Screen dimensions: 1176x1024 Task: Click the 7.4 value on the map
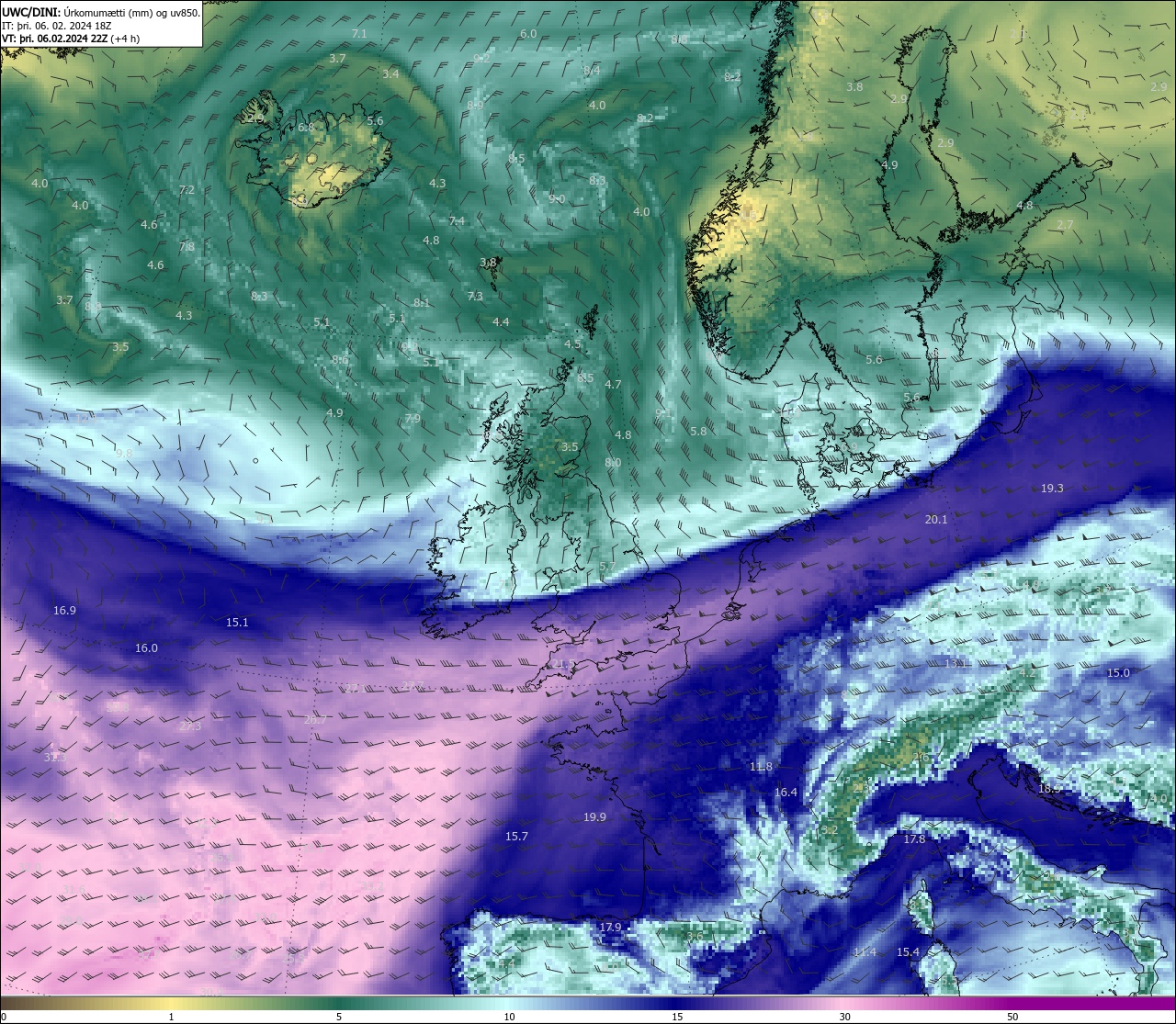point(457,221)
